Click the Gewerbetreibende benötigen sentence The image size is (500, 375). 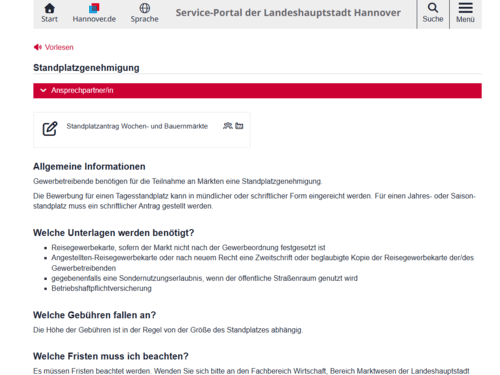click(x=178, y=181)
